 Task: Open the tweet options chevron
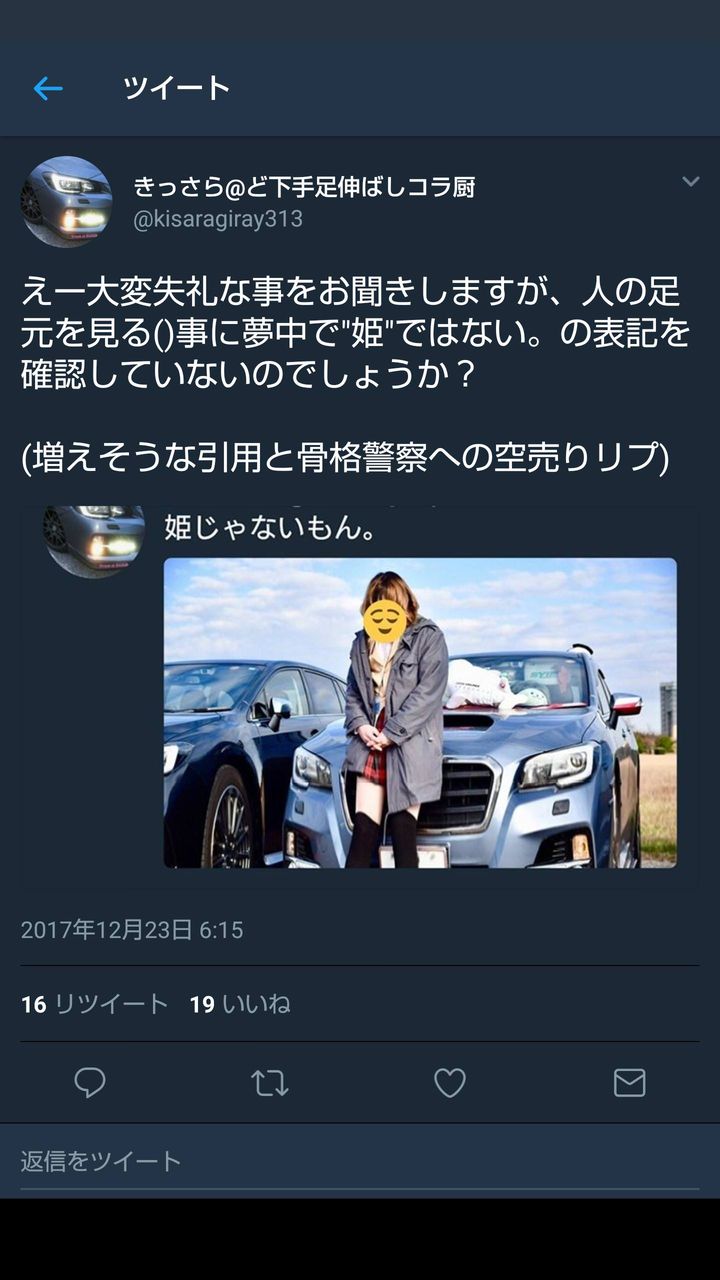coord(690,181)
